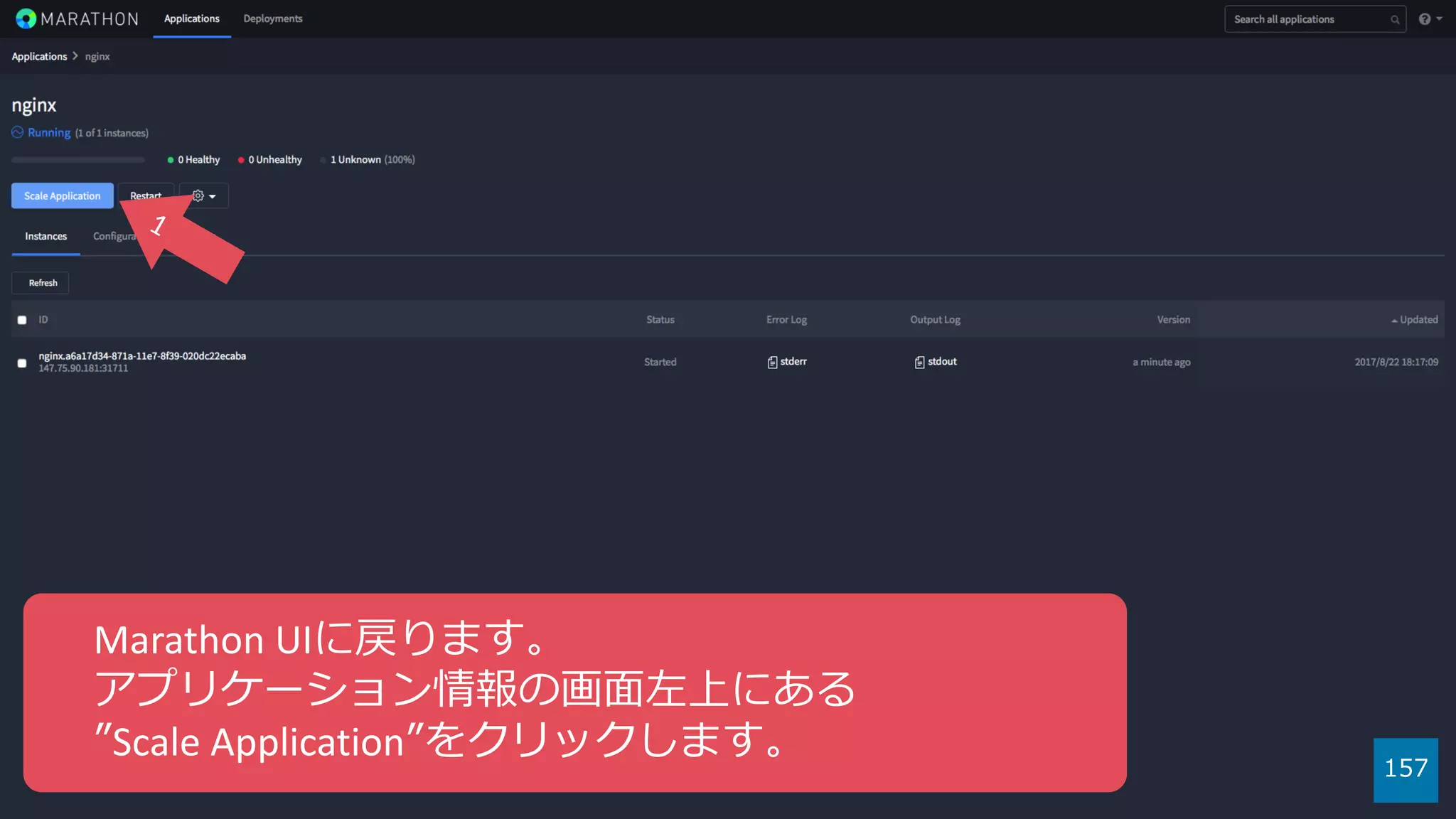The height and width of the screenshot is (819, 1456).
Task: Switch to the Applications nav tab
Action: (192, 18)
